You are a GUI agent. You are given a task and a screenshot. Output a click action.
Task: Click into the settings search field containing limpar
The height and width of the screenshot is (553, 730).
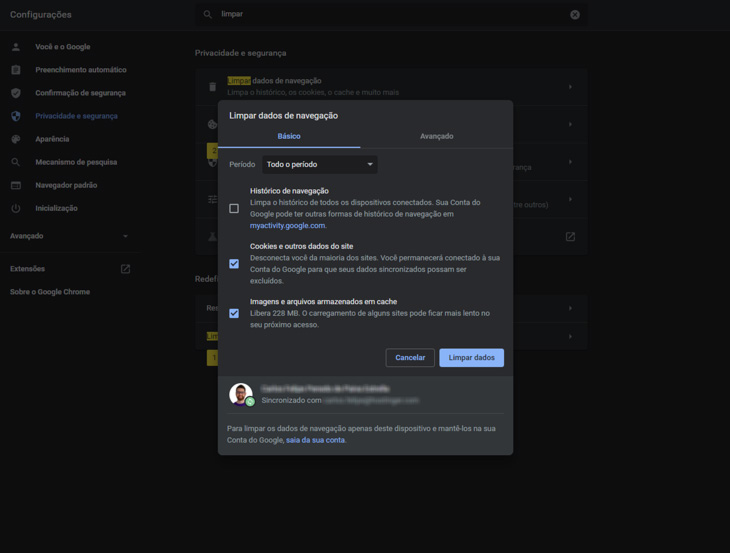[x=391, y=14]
